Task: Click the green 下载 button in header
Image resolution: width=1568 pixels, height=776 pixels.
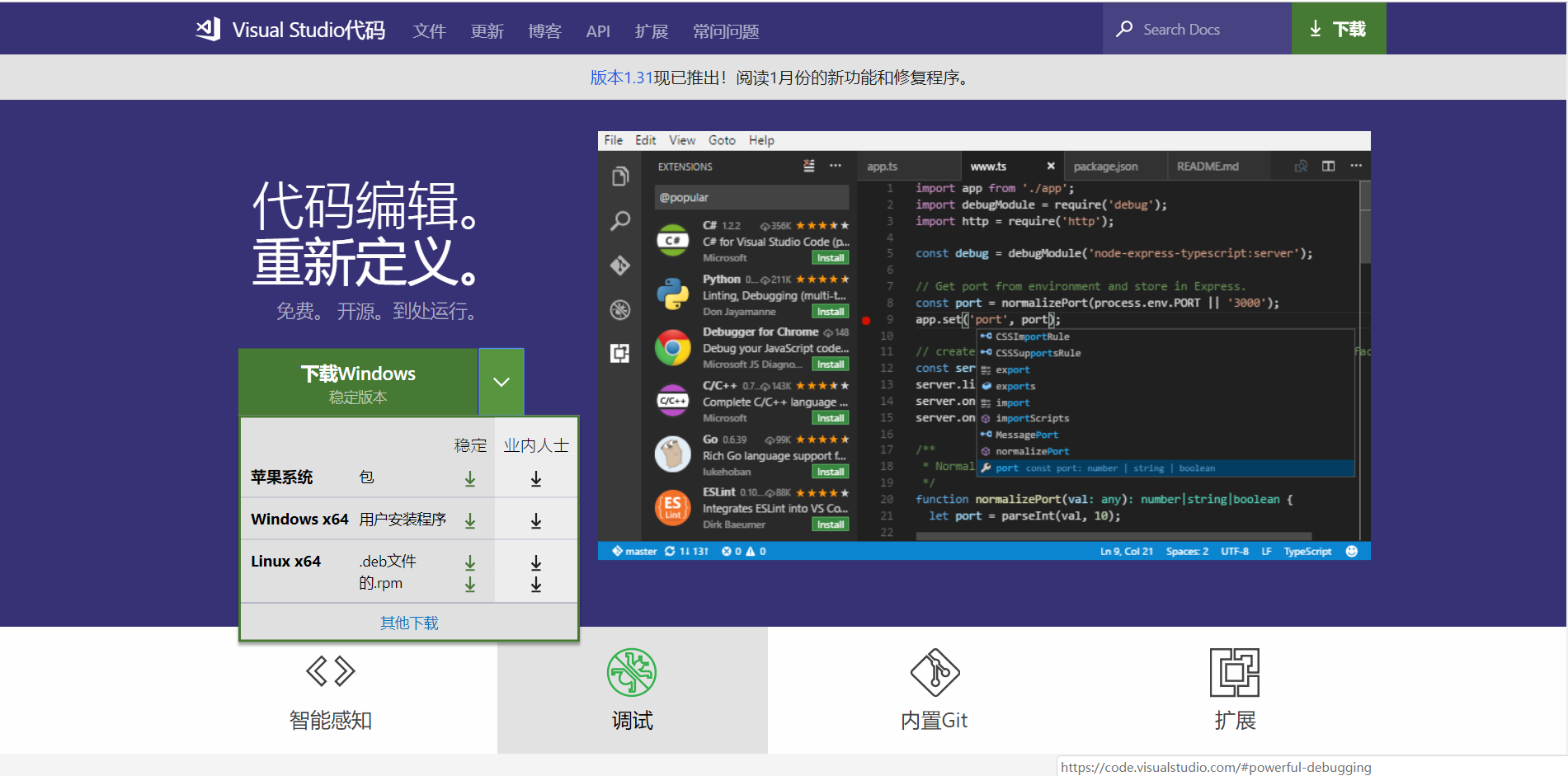Action: tap(1339, 29)
